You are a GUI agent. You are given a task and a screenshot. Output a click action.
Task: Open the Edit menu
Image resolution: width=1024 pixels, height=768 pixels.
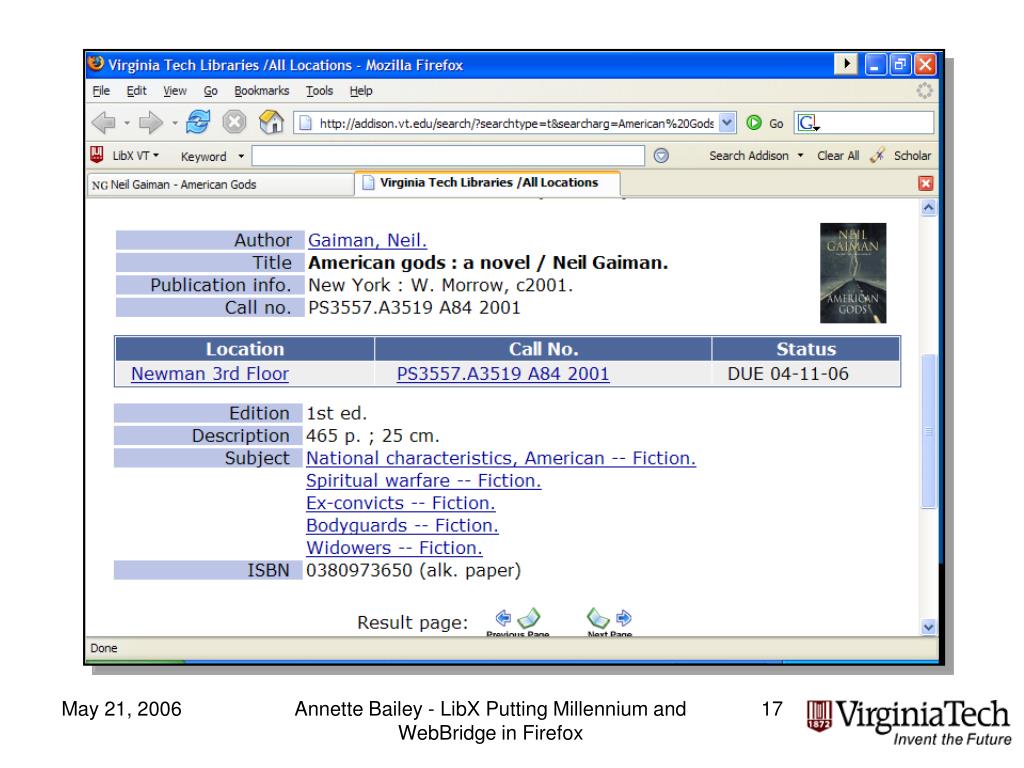coord(136,91)
